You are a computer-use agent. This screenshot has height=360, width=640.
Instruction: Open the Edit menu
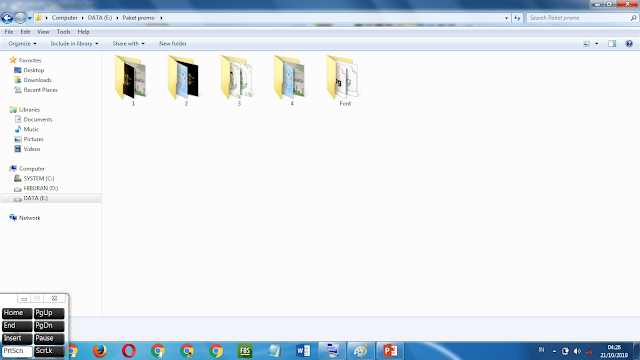click(25, 32)
